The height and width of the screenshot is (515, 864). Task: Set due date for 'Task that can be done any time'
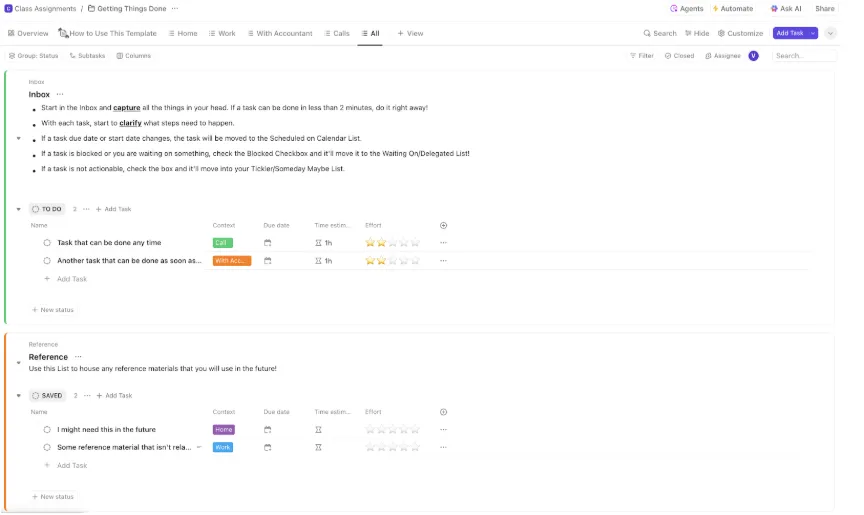pyautogui.click(x=268, y=243)
